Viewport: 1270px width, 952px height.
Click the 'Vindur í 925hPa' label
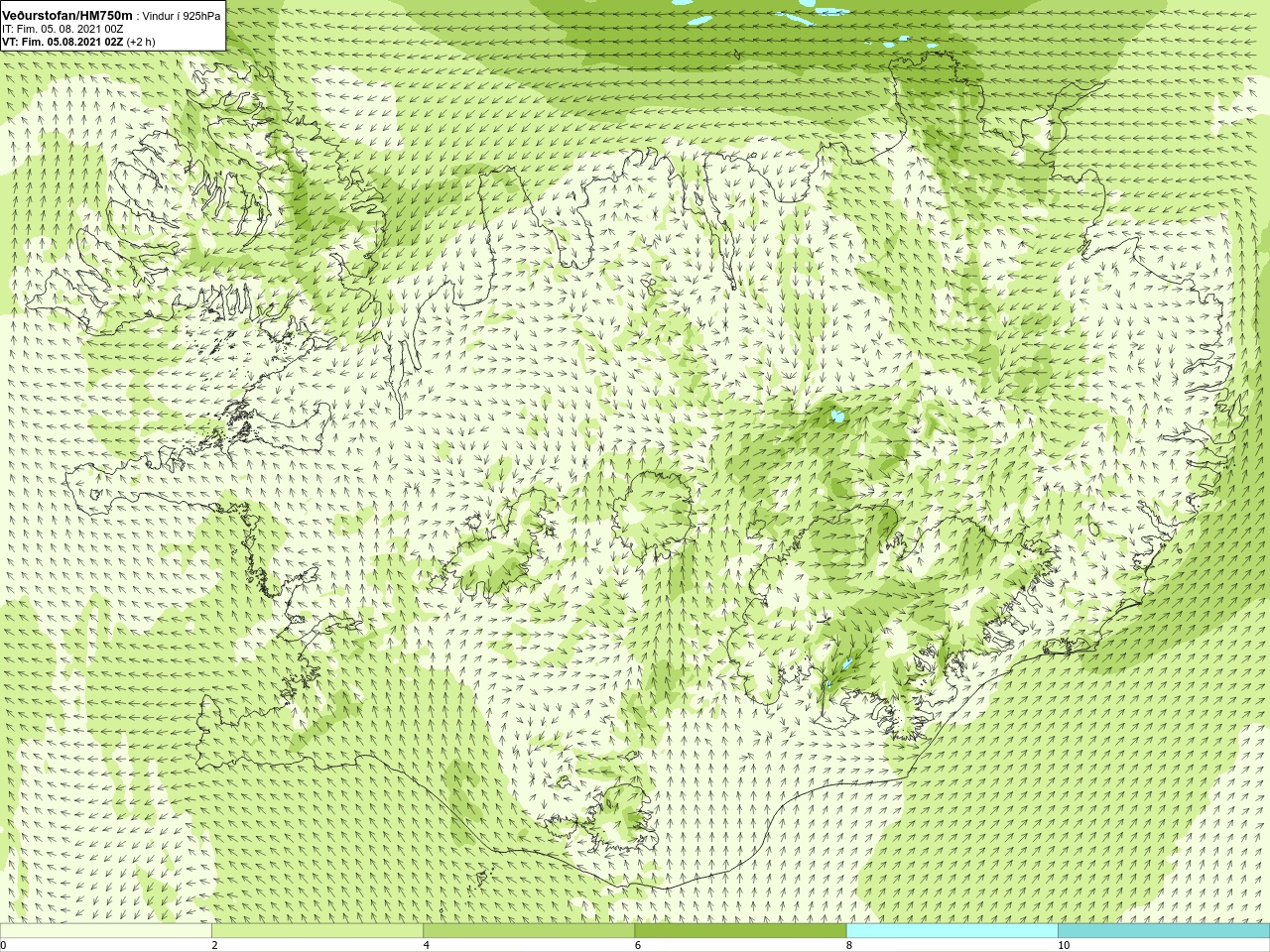tap(182, 16)
